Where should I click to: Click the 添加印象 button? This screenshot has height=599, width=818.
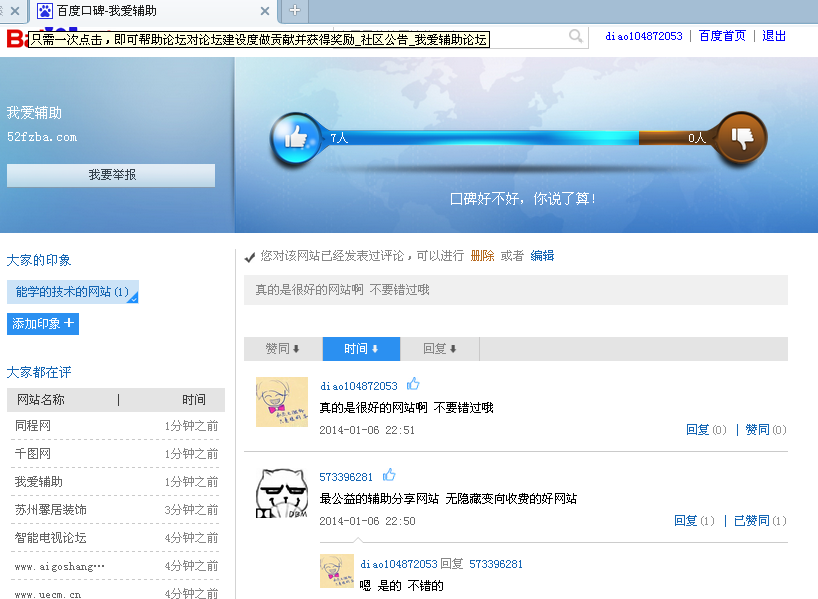(x=43, y=324)
